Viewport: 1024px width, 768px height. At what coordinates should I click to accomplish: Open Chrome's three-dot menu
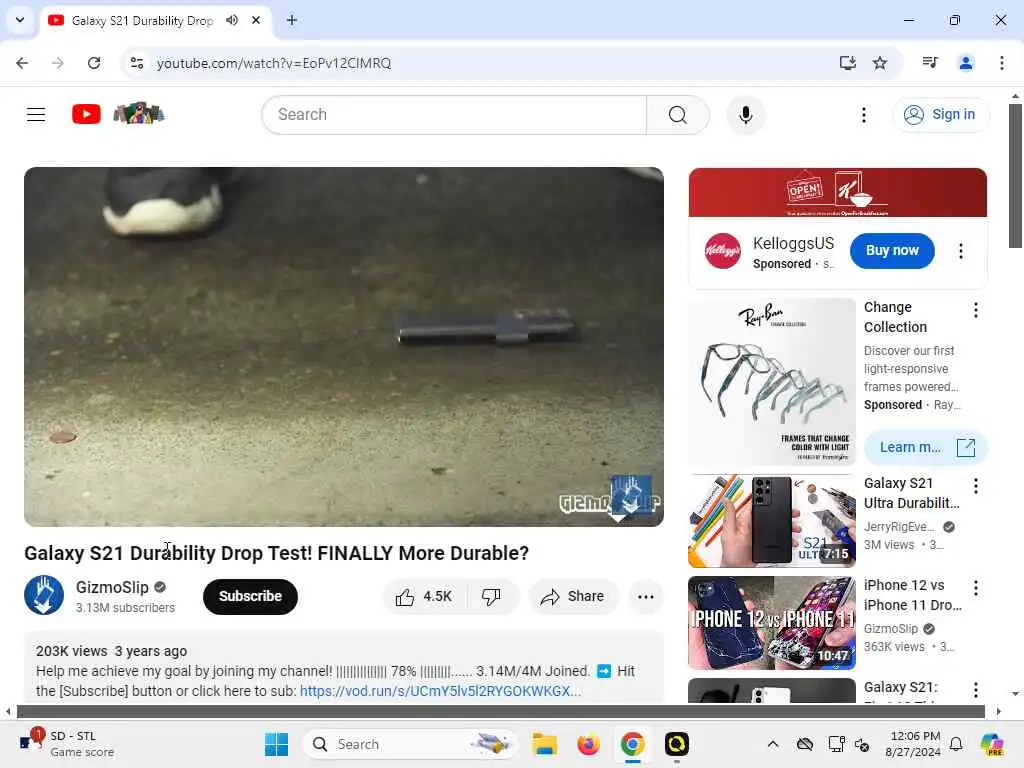tap(1001, 63)
